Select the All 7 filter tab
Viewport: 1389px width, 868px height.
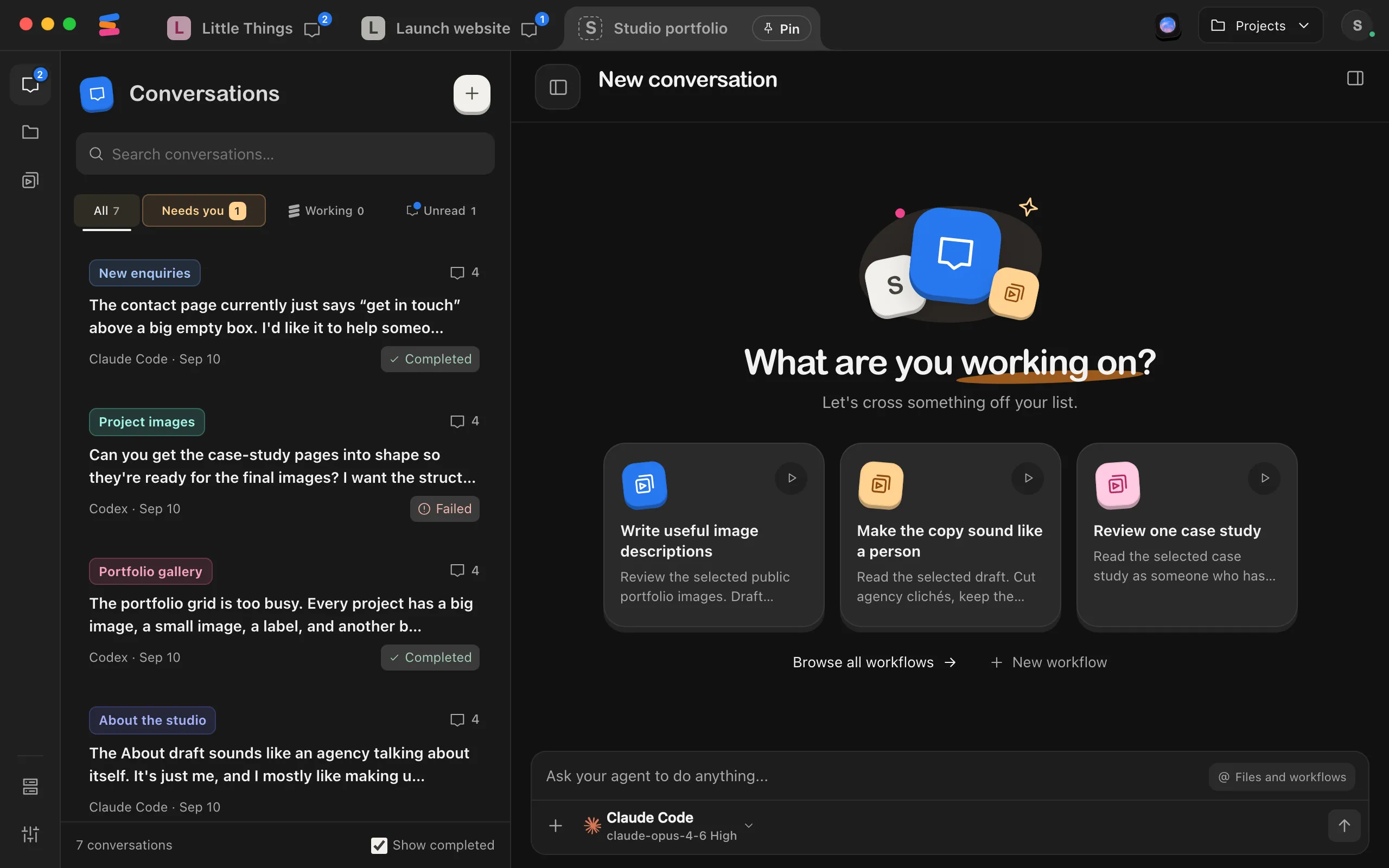click(x=106, y=210)
